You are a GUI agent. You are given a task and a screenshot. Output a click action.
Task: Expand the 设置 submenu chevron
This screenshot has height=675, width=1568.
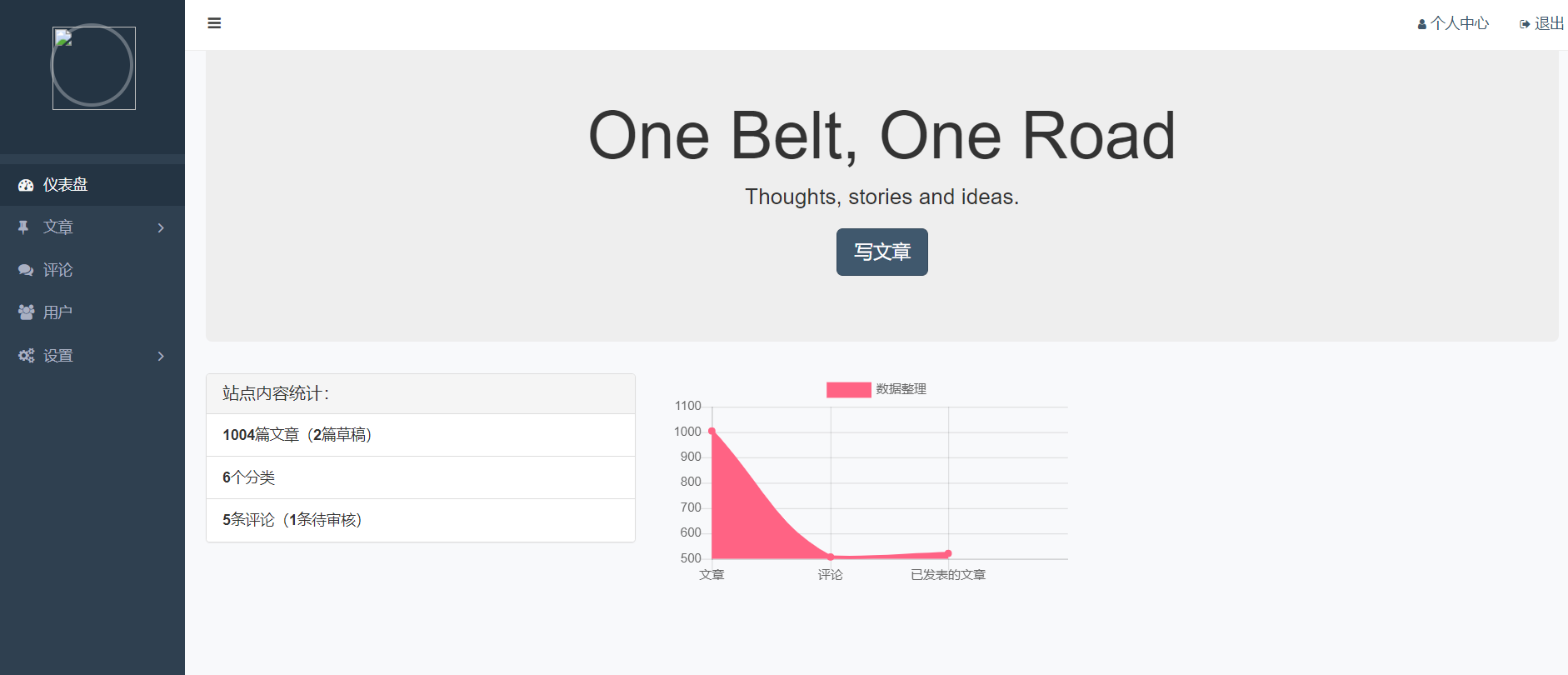pyautogui.click(x=161, y=356)
